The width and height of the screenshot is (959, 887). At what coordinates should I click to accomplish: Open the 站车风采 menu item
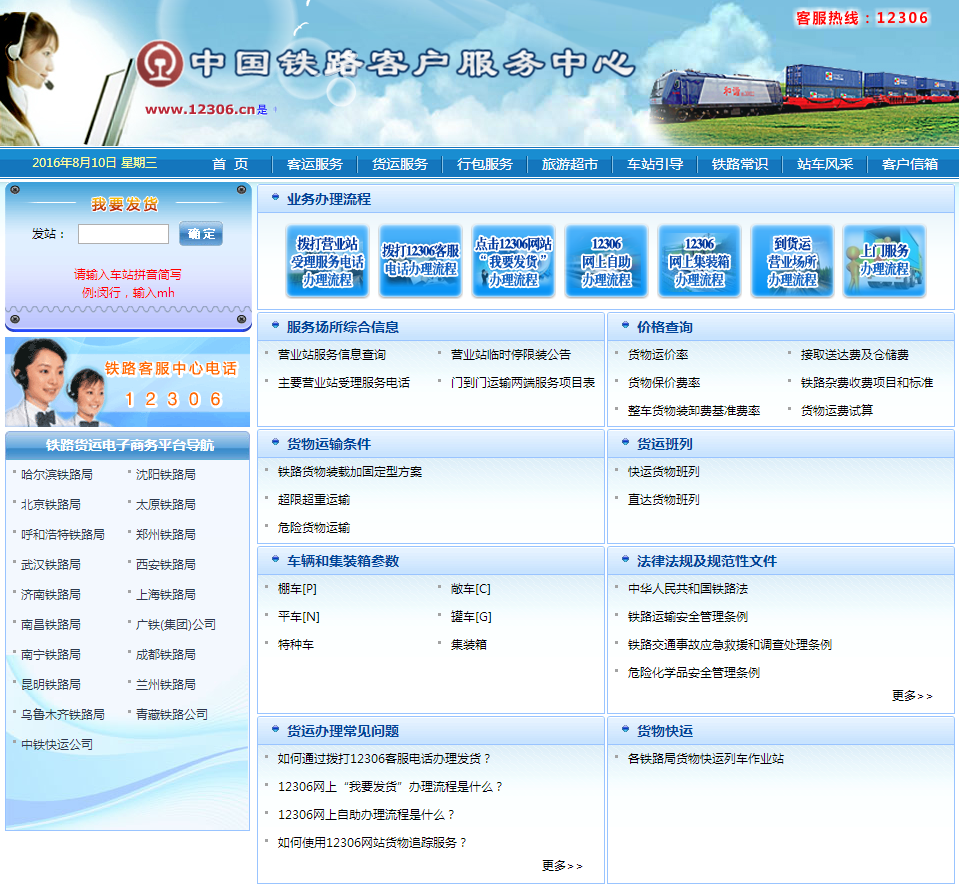point(824,164)
